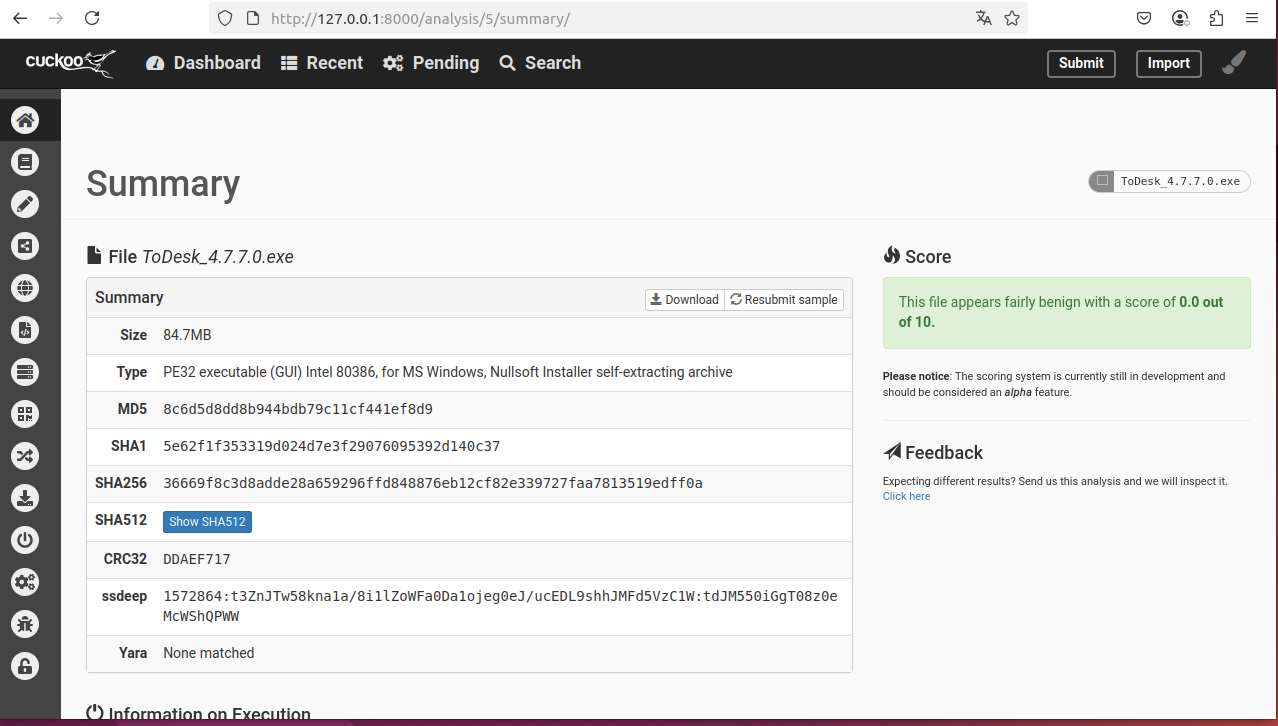Viewport: 1278px width, 726px height.
Task: Click the browser address bar
Action: pyautogui.click(x=600, y=18)
